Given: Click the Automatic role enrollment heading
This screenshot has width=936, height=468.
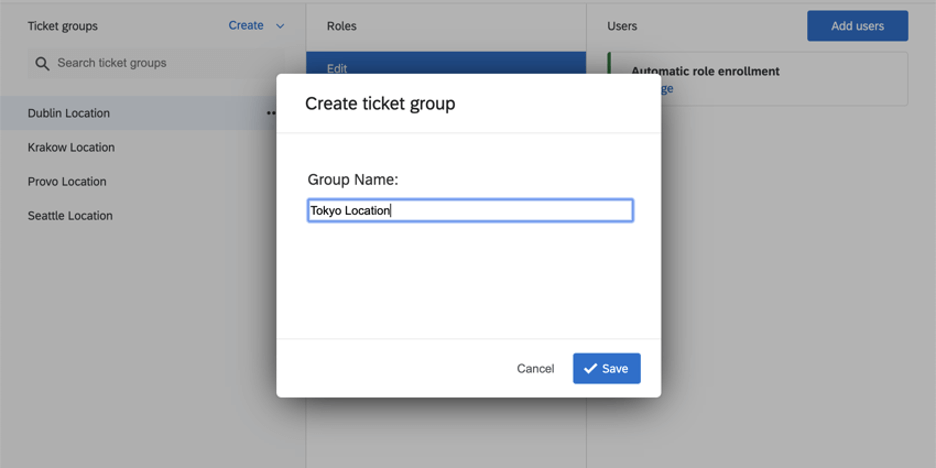Looking at the screenshot, I should point(705,71).
